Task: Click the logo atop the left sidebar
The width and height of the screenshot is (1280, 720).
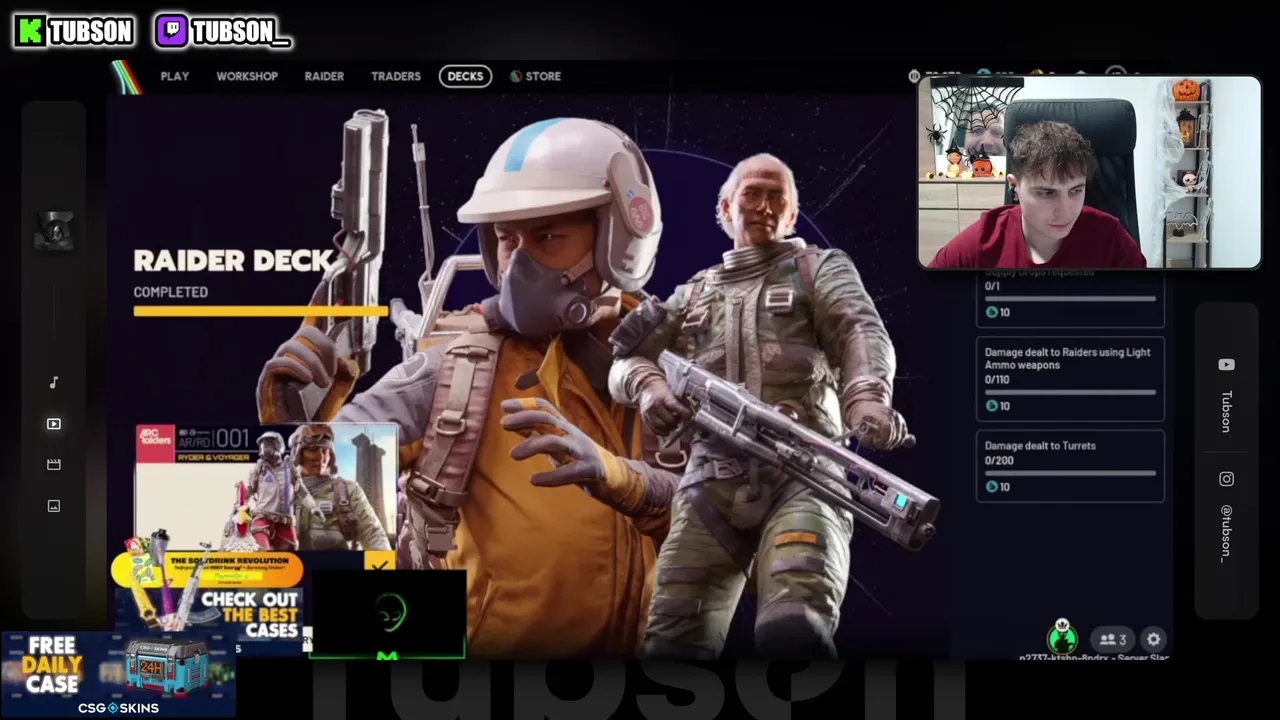Action: click(54, 231)
